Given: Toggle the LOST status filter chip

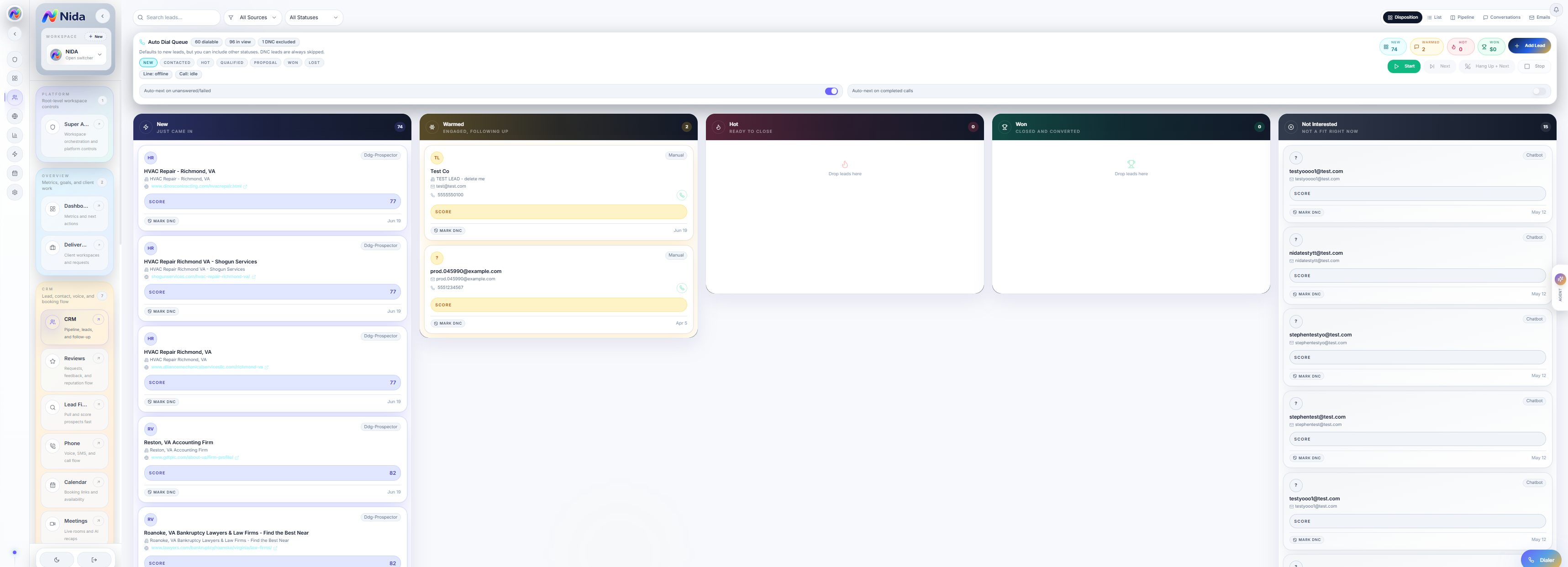Looking at the screenshot, I should tap(314, 63).
